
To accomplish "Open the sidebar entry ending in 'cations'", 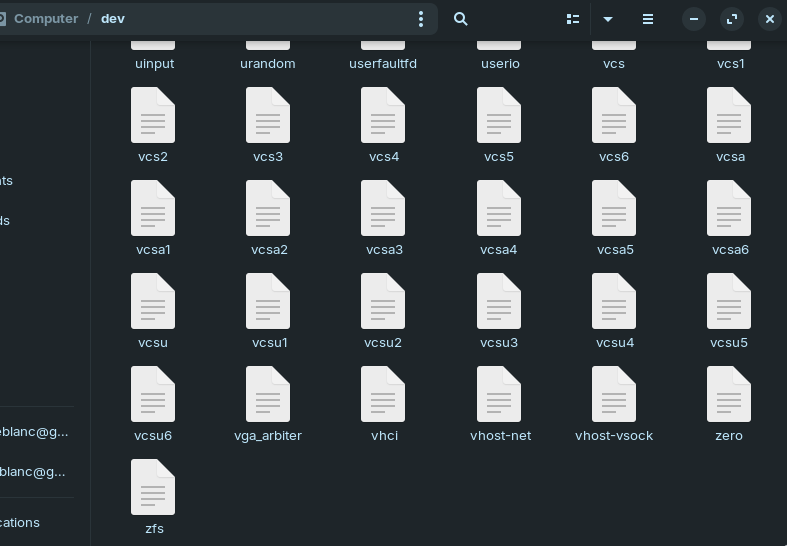I will [20, 522].
